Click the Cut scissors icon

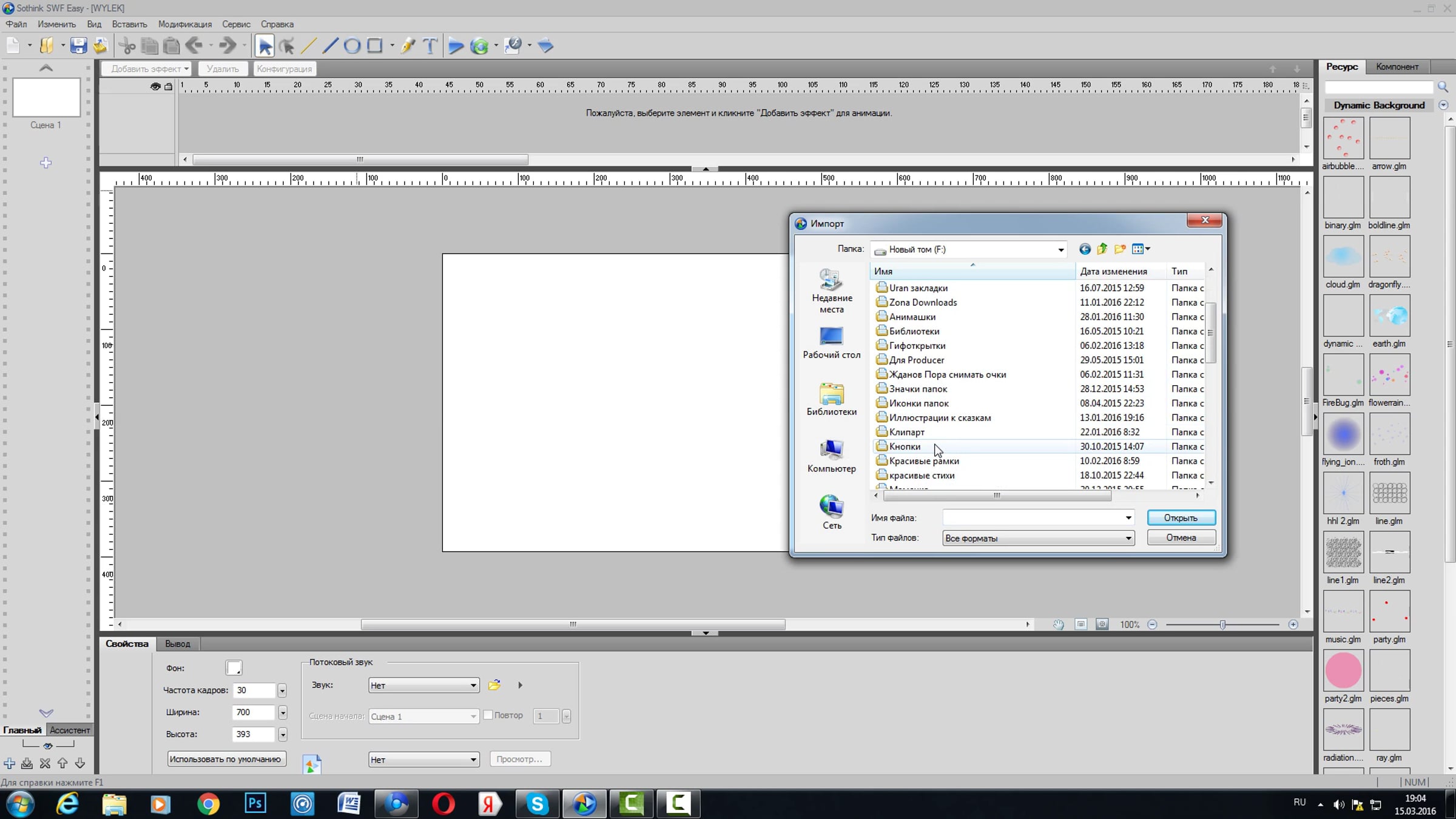127,45
